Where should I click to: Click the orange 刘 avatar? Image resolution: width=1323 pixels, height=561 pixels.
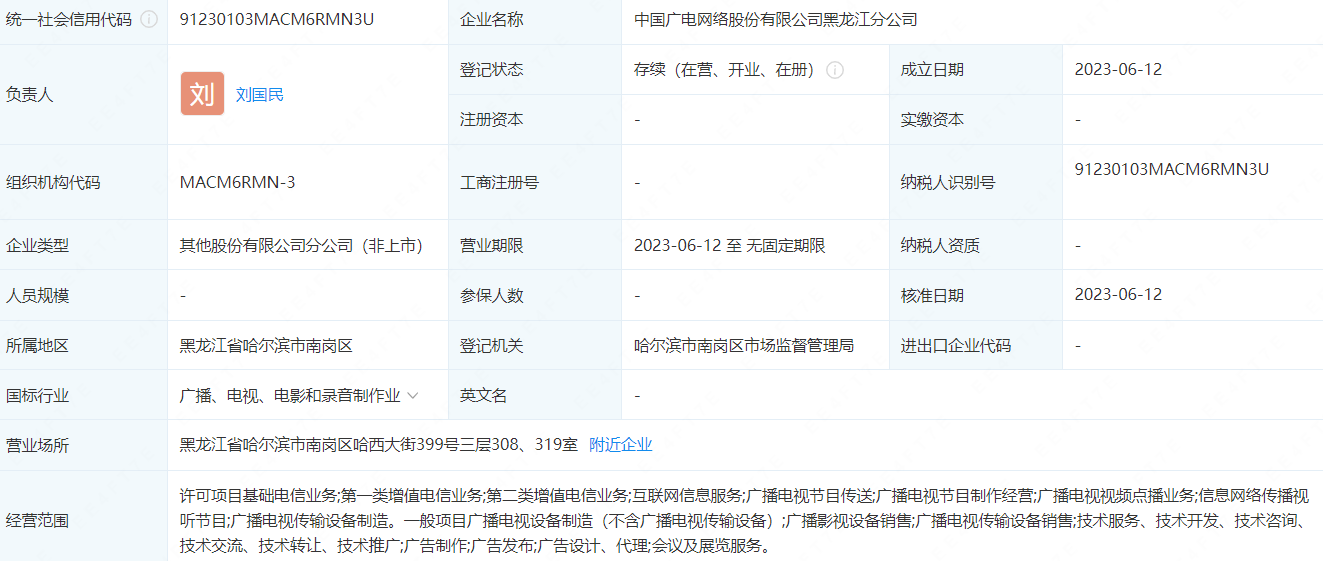202,94
